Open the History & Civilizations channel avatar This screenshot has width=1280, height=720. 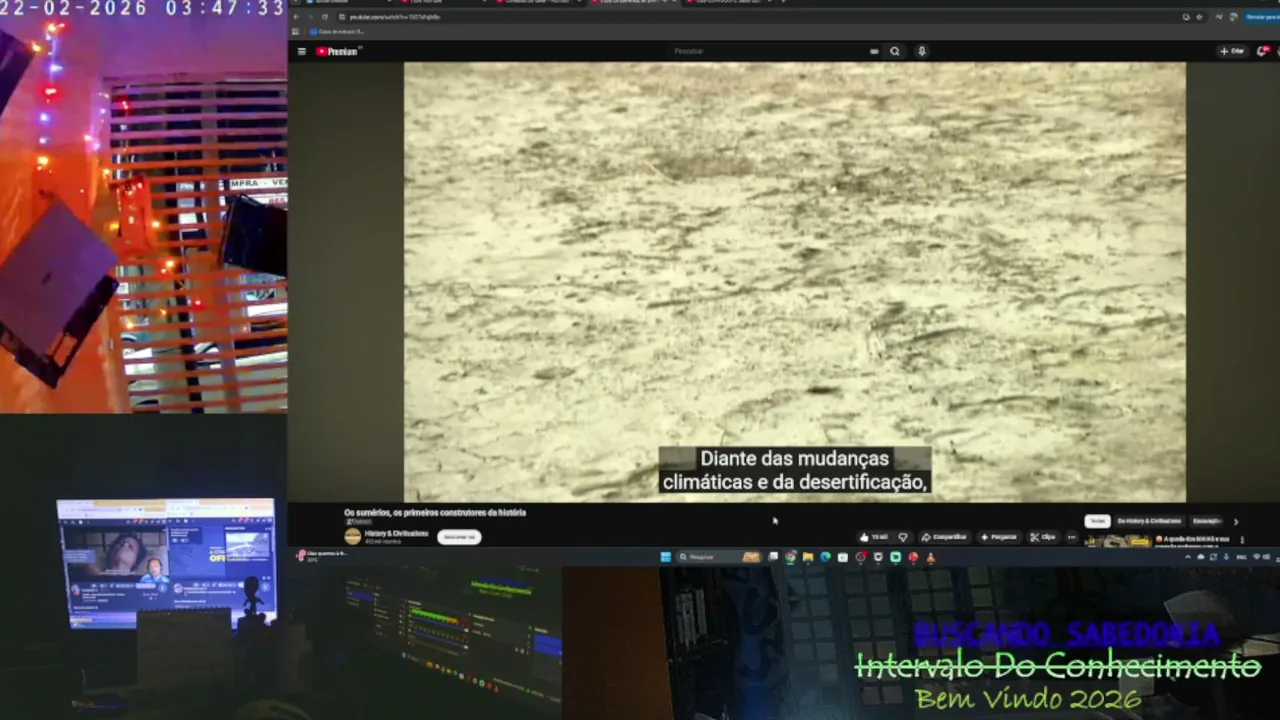352,537
